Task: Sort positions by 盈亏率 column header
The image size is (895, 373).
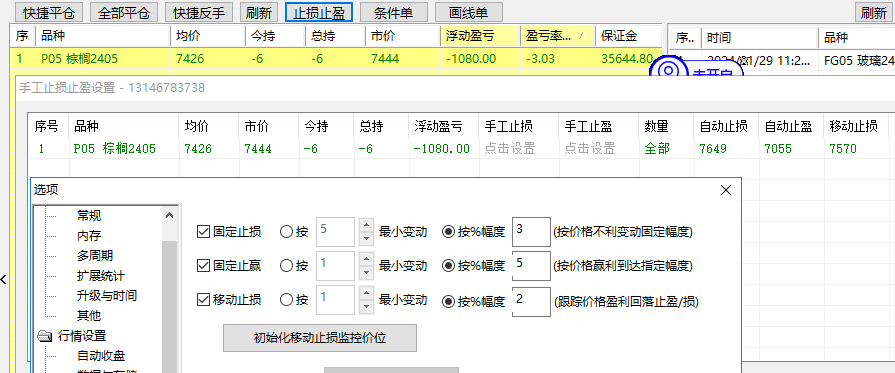Action: [x=557, y=37]
